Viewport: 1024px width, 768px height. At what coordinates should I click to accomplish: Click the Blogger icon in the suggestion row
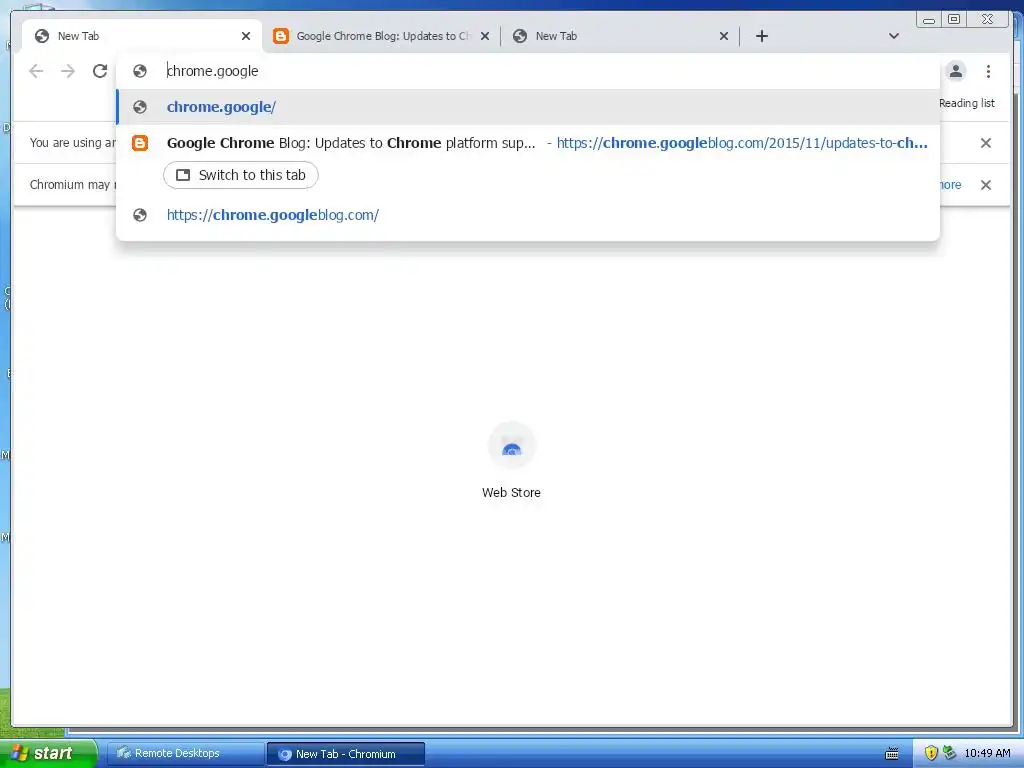click(140, 143)
